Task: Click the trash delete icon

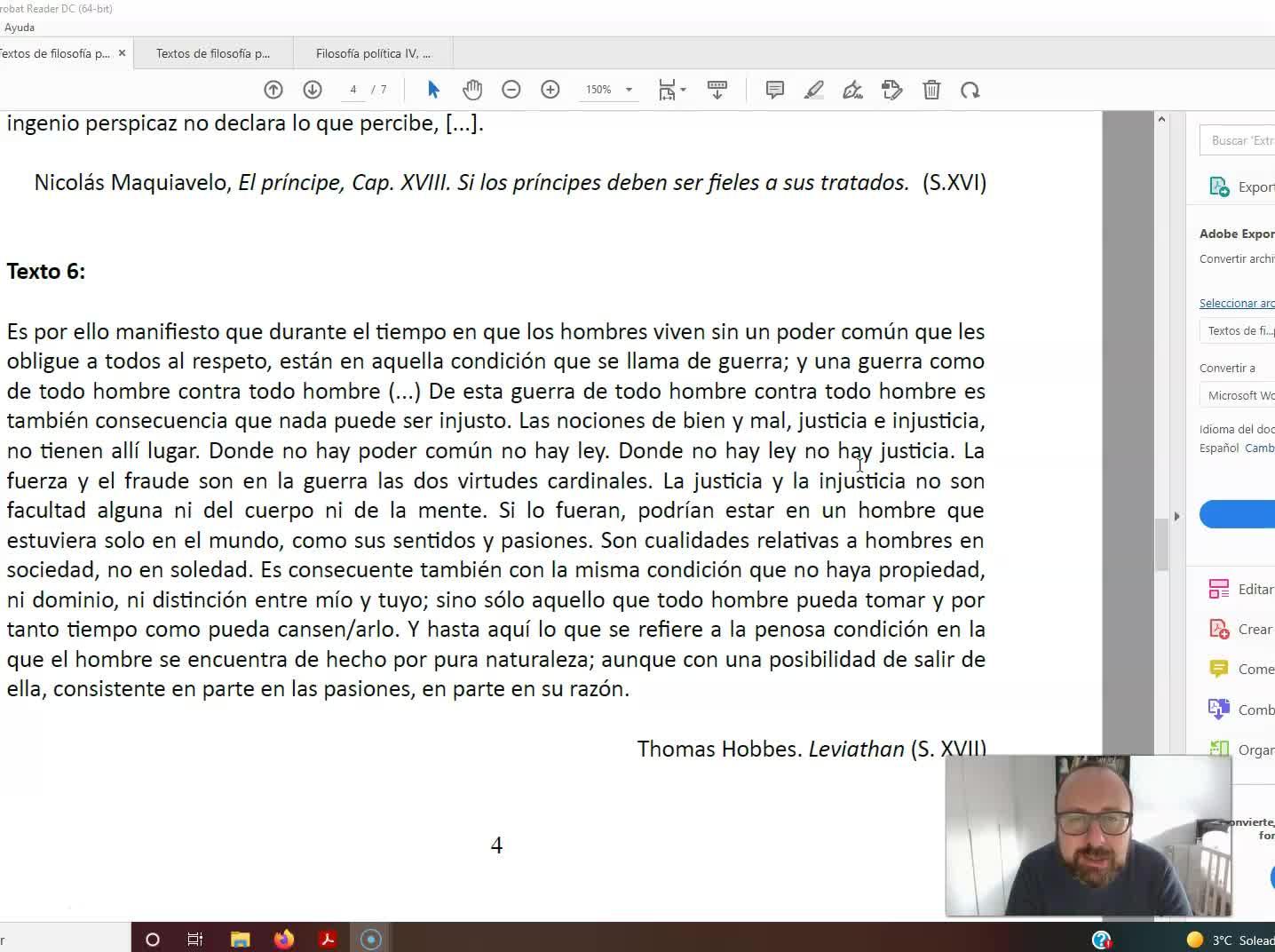Action: point(931,90)
